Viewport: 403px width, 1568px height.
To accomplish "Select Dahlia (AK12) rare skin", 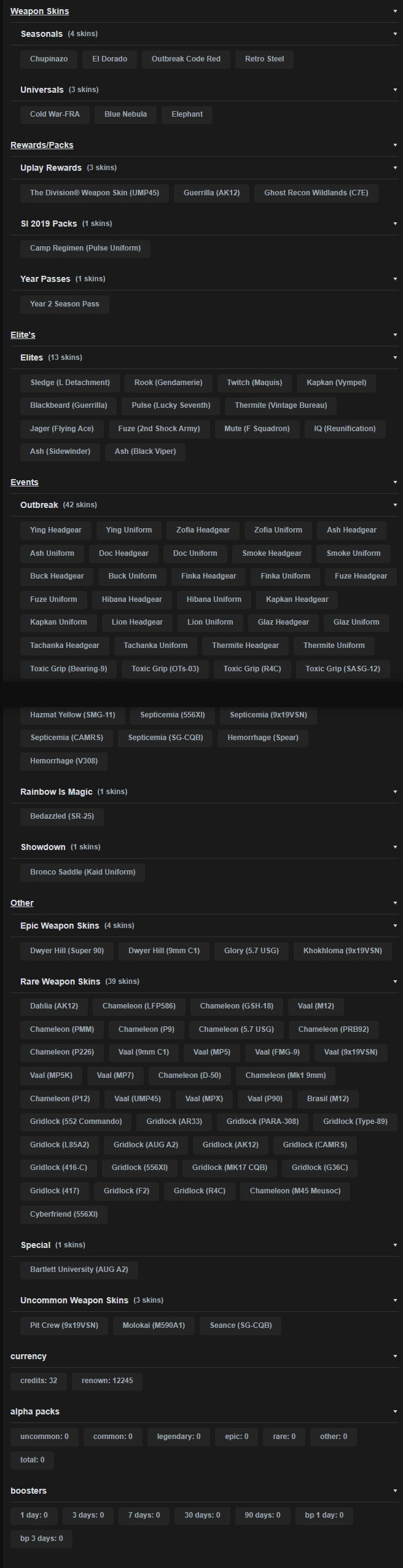I will pos(54,1006).
